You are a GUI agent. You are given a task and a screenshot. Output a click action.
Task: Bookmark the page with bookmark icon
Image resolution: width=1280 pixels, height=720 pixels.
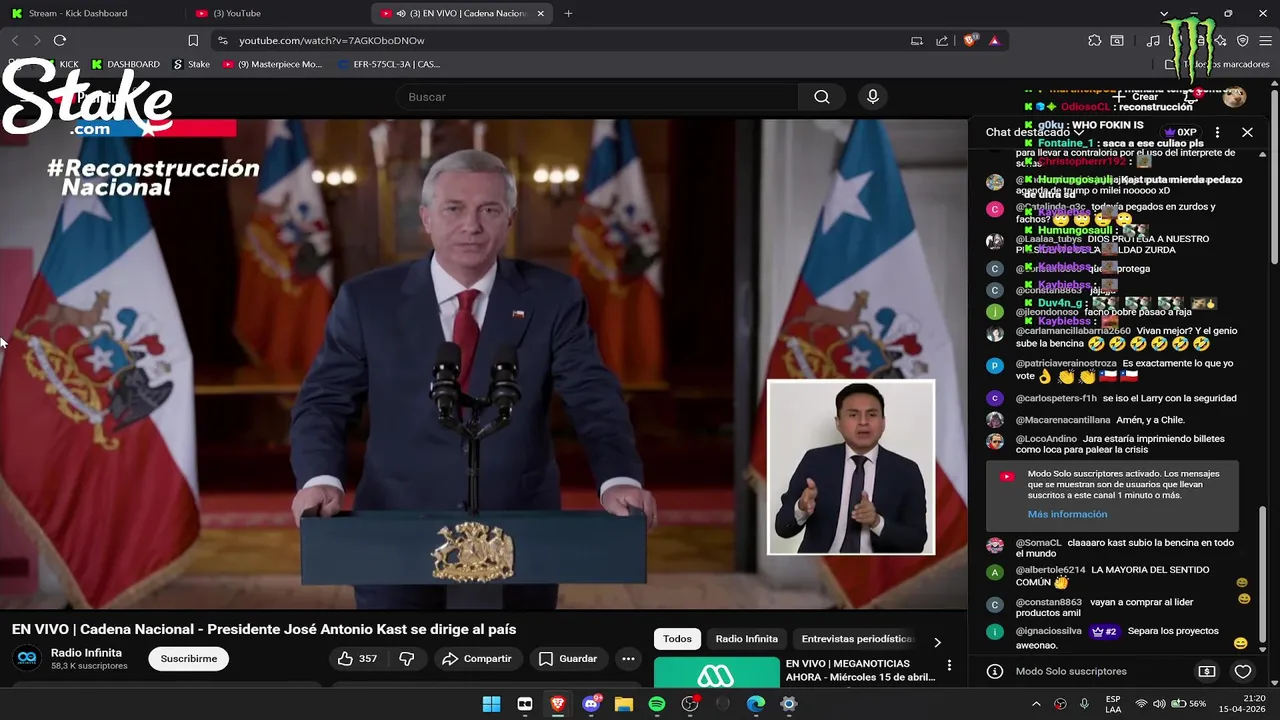(x=193, y=40)
